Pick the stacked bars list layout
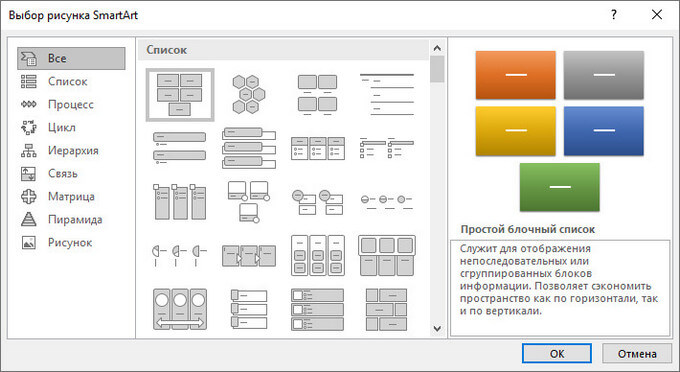This screenshot has width=680, height=372. 248,148
